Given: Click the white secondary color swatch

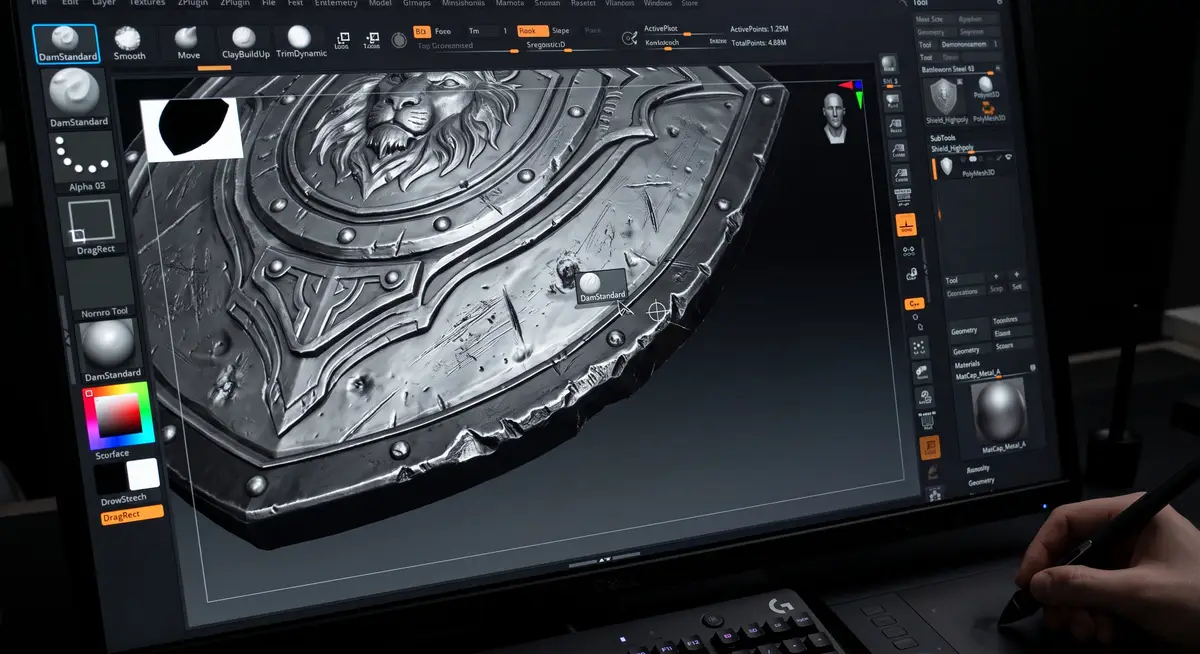Looking at the screenshot, I should pos(143,474).
